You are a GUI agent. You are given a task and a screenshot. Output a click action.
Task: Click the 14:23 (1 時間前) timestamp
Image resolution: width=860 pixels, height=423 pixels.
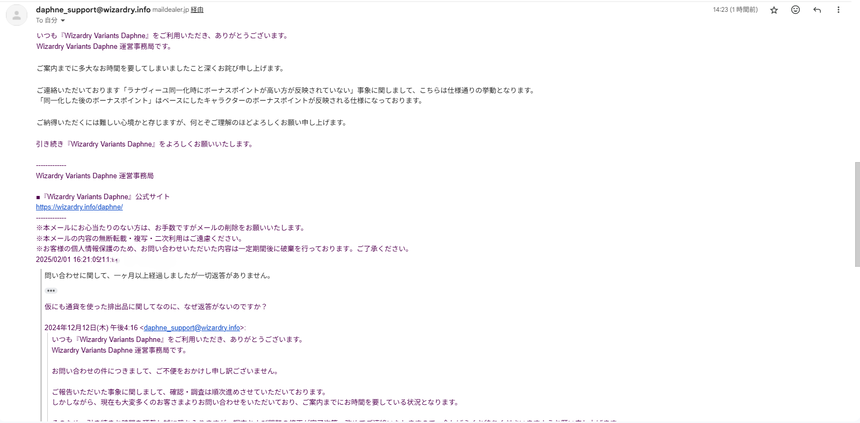pos(735,10)
